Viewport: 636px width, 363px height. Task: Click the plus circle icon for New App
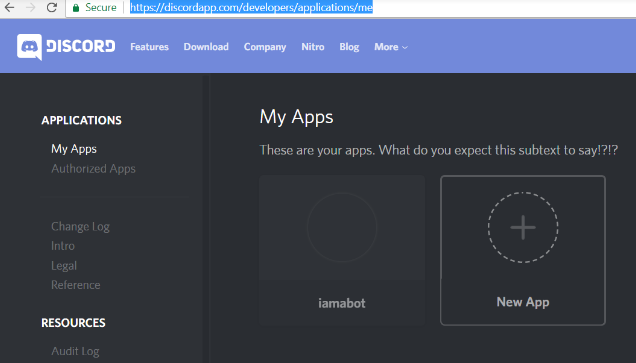523,227
